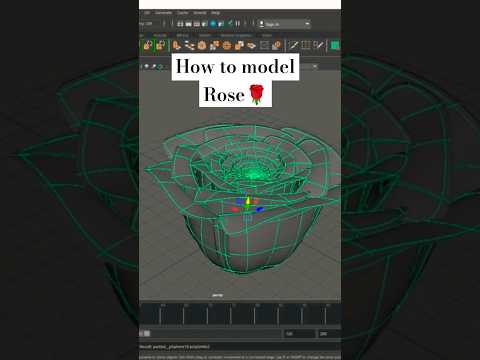Click the animation end time field 200
This screenshot has width=480, height=360.
coord(329,334)
